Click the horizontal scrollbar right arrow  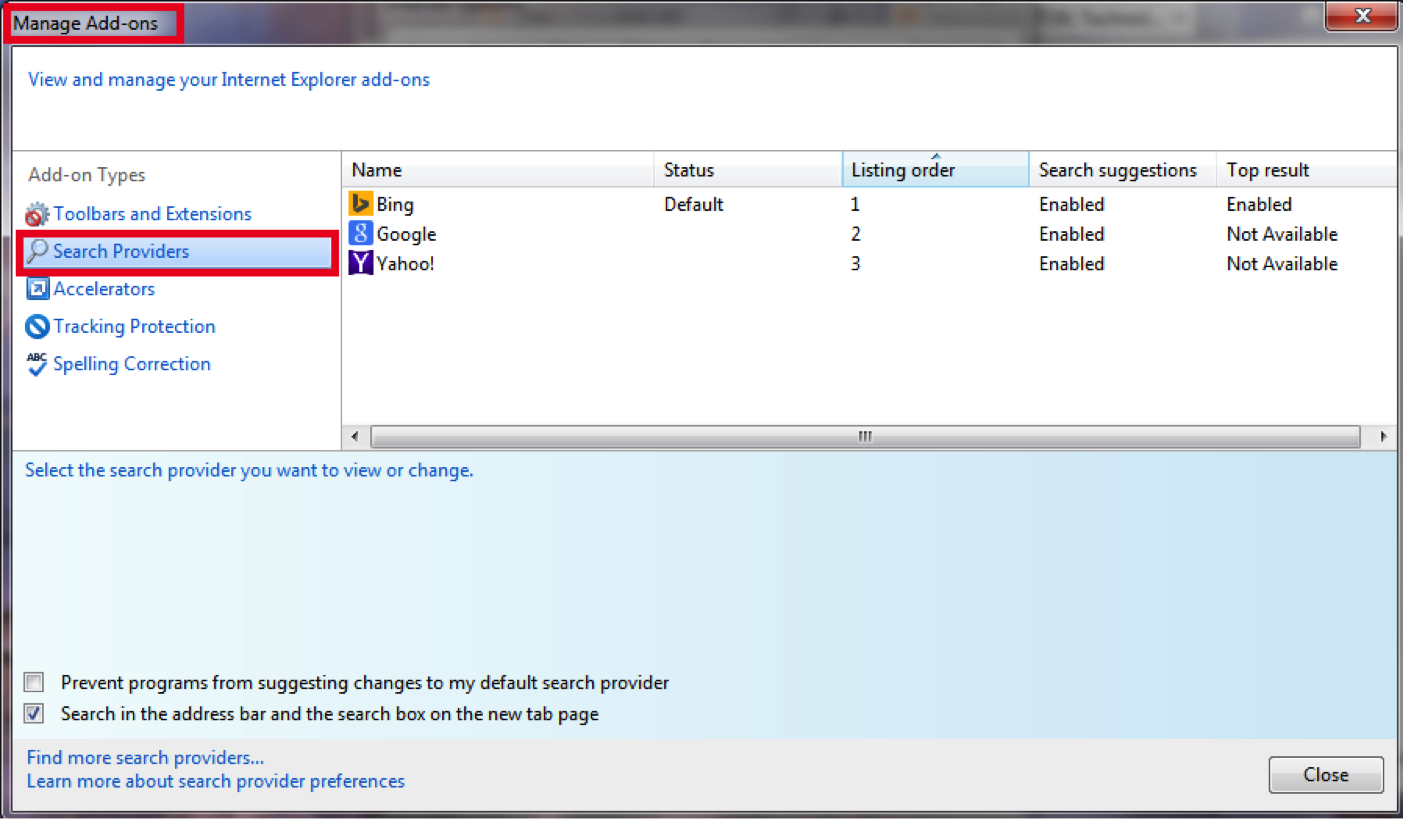click(x=1383, y=437)
